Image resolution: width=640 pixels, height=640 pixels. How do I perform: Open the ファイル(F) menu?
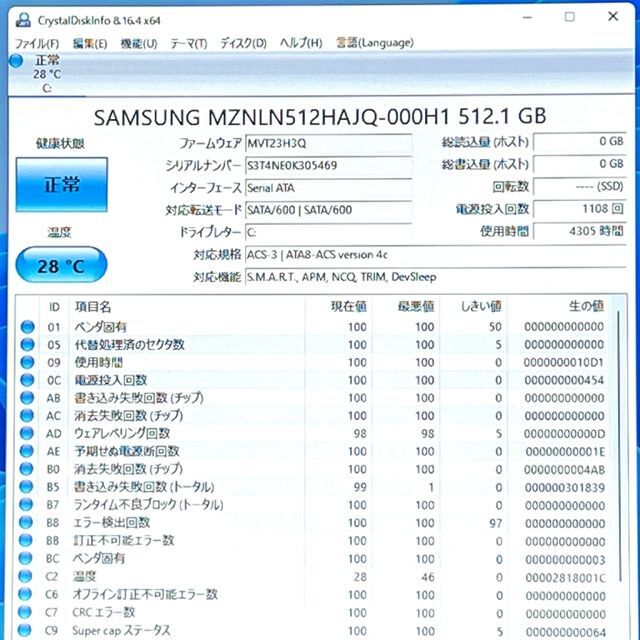click(x=37, y=43)
